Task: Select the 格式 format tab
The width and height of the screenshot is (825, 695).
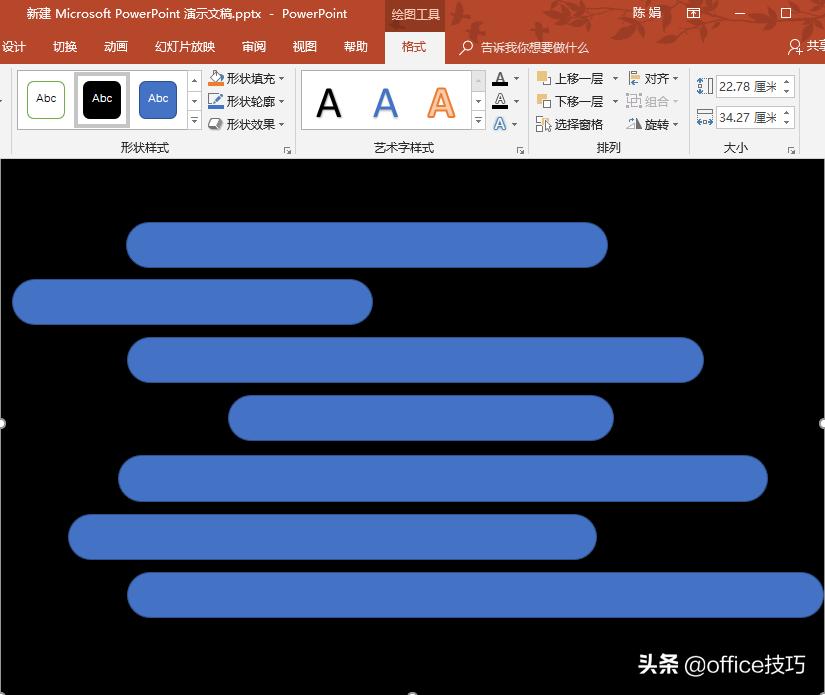Action: (414, 47)
